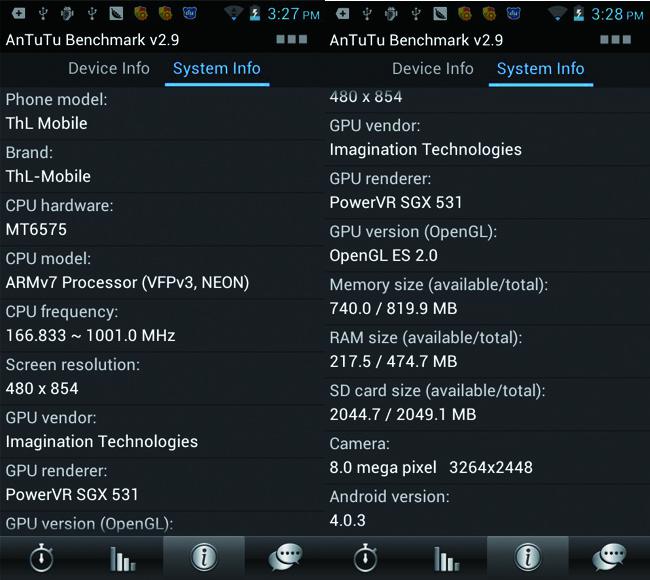
Task: Tap the Wi-Fi signal icon in left status bar
Action: coord(233,14)
